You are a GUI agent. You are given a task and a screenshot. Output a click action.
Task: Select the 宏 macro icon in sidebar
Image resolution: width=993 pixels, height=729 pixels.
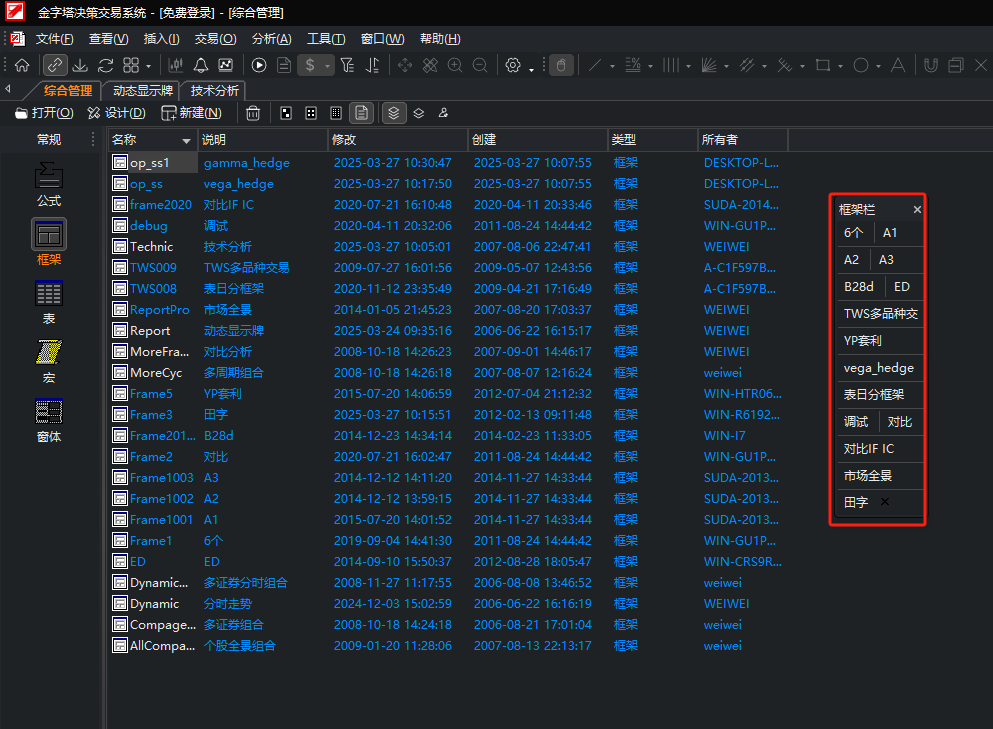pos(49,360)
